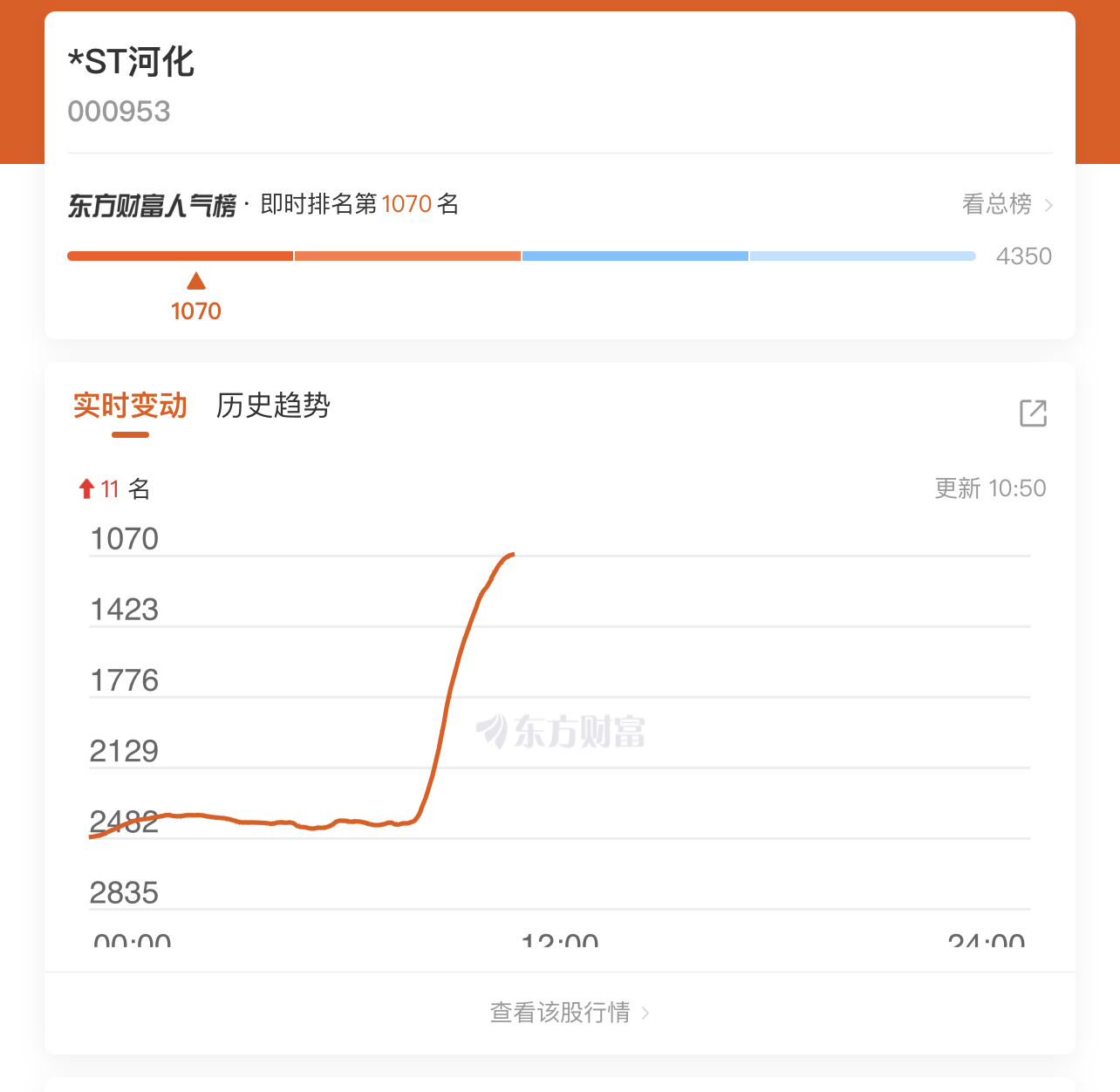This screenshot has height=1092, width=1120.
Task: Click the 东方财富 watermark logo on chart
Action: [560, 731]
